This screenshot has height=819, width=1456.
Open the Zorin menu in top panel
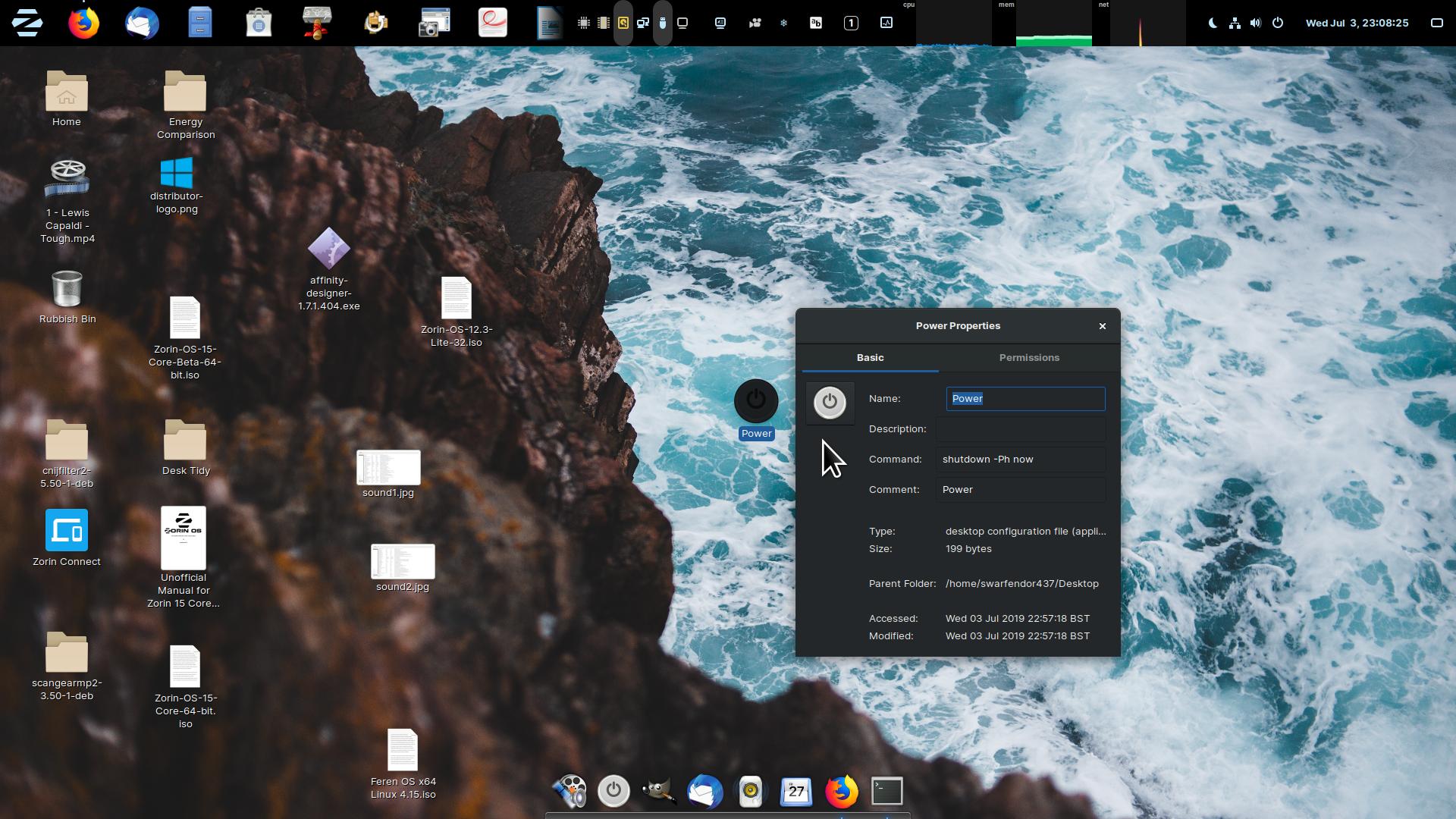click(x=27, y=23)
